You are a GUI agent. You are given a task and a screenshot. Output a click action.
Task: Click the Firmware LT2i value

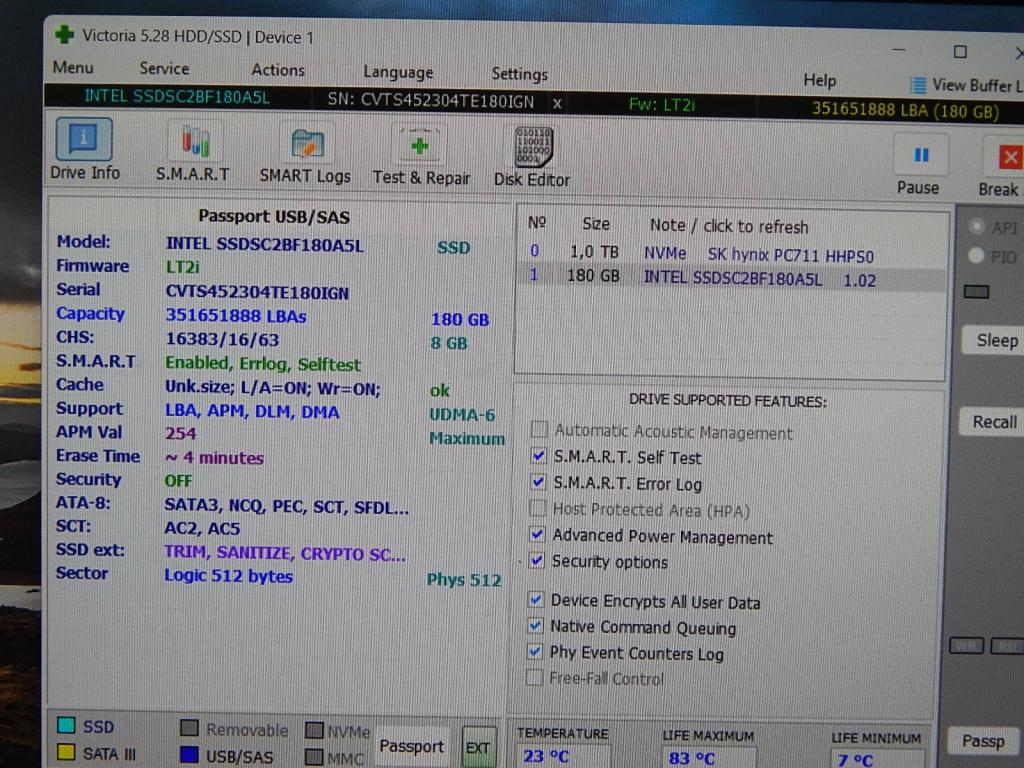pyautogui.click(x=182, y=267)
